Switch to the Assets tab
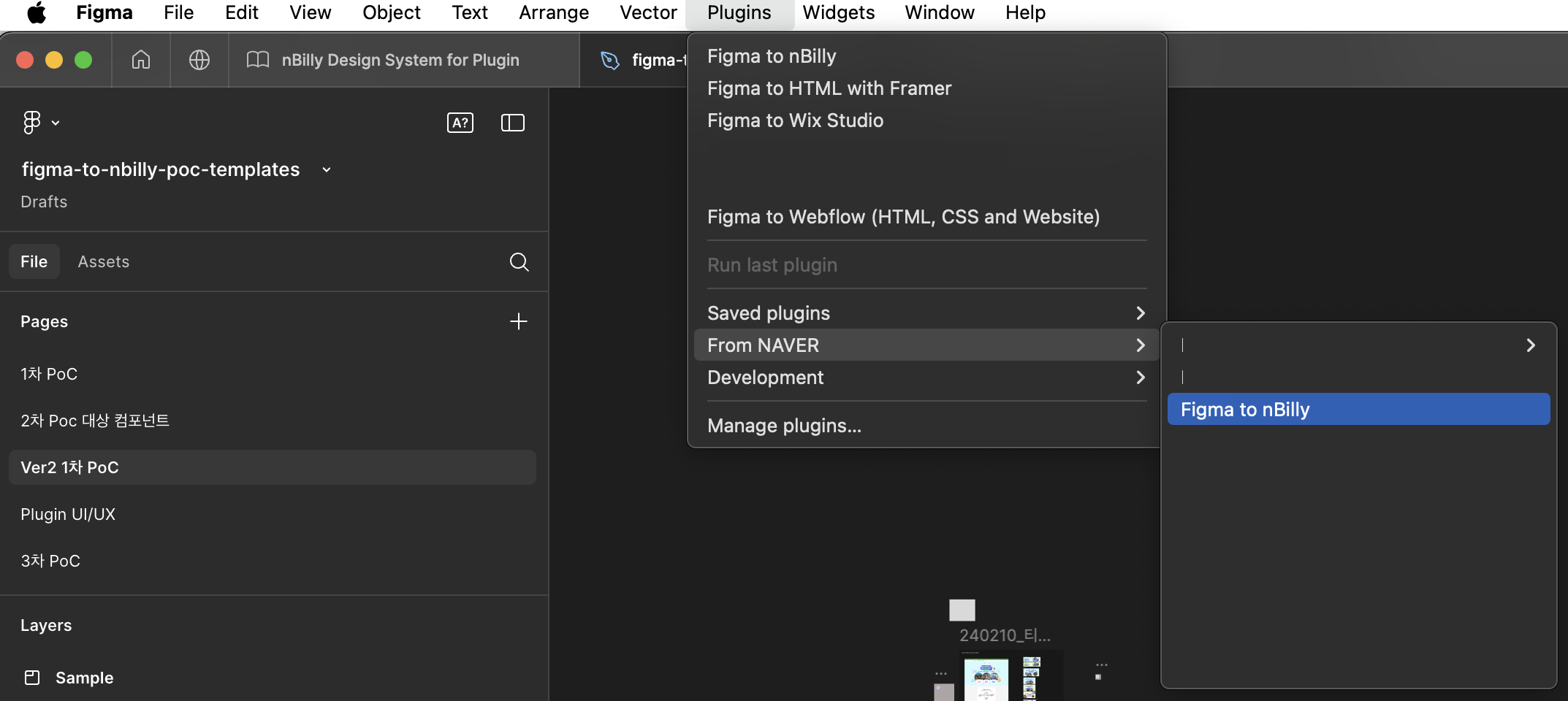This screenshot has height=701, width=1568. pyautogui.click(x=104, y=262)
